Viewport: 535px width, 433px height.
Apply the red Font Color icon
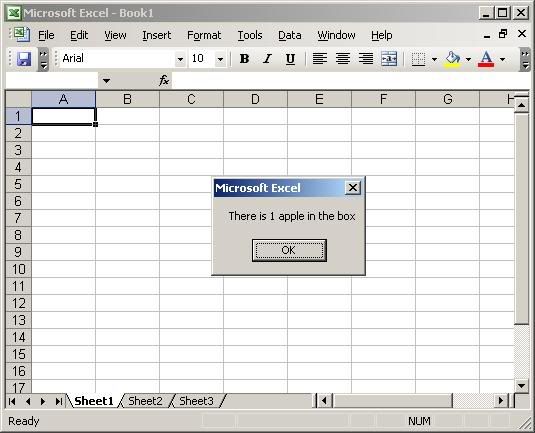point(486,59)
